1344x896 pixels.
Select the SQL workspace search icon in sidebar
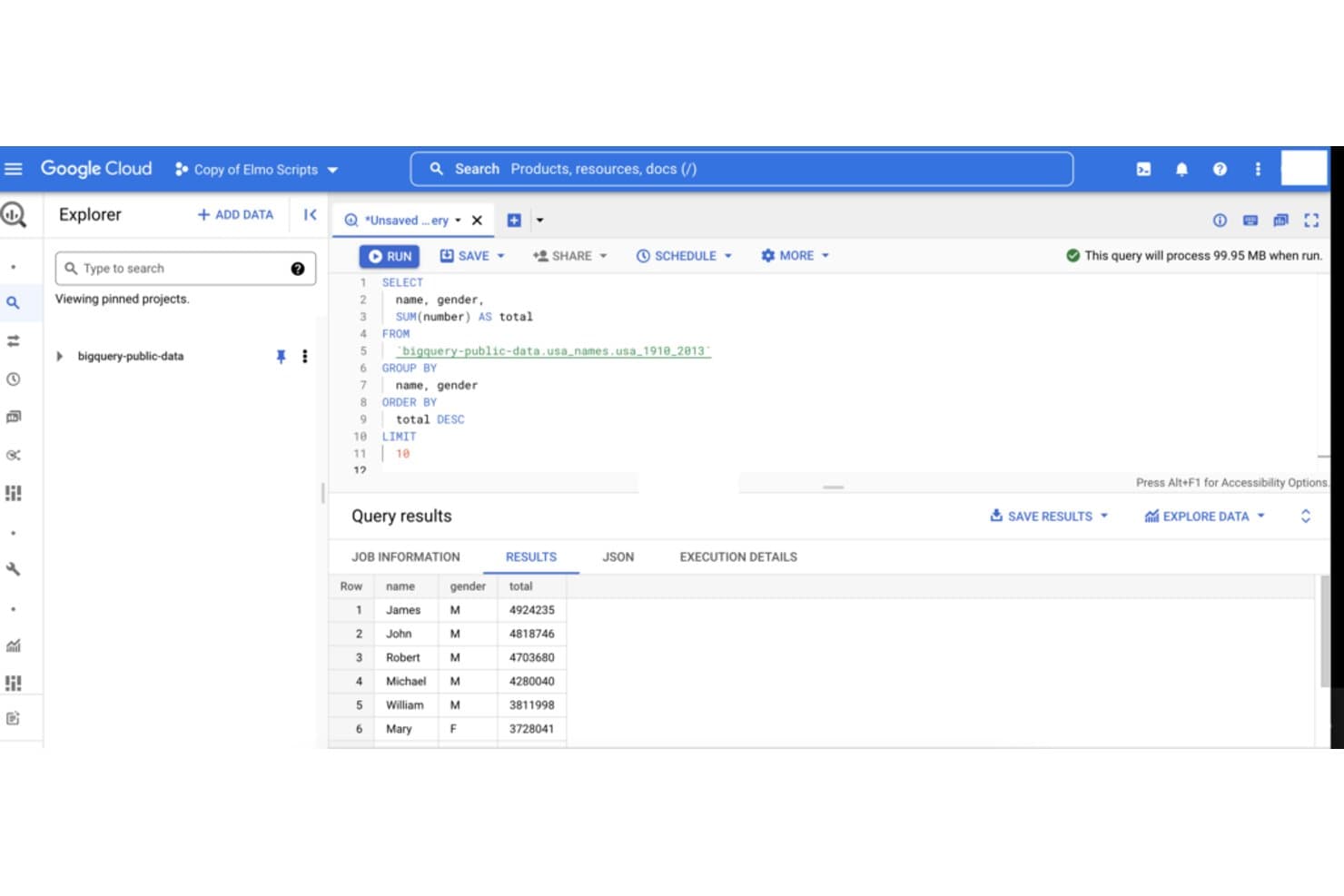[13, 302]
